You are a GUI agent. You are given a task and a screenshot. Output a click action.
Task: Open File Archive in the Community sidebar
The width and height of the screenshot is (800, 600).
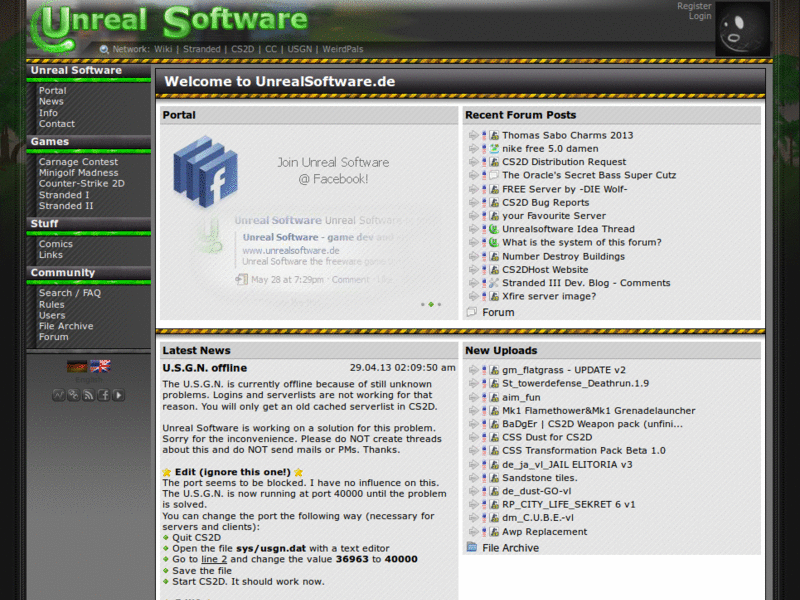click(x=66, y=326)
